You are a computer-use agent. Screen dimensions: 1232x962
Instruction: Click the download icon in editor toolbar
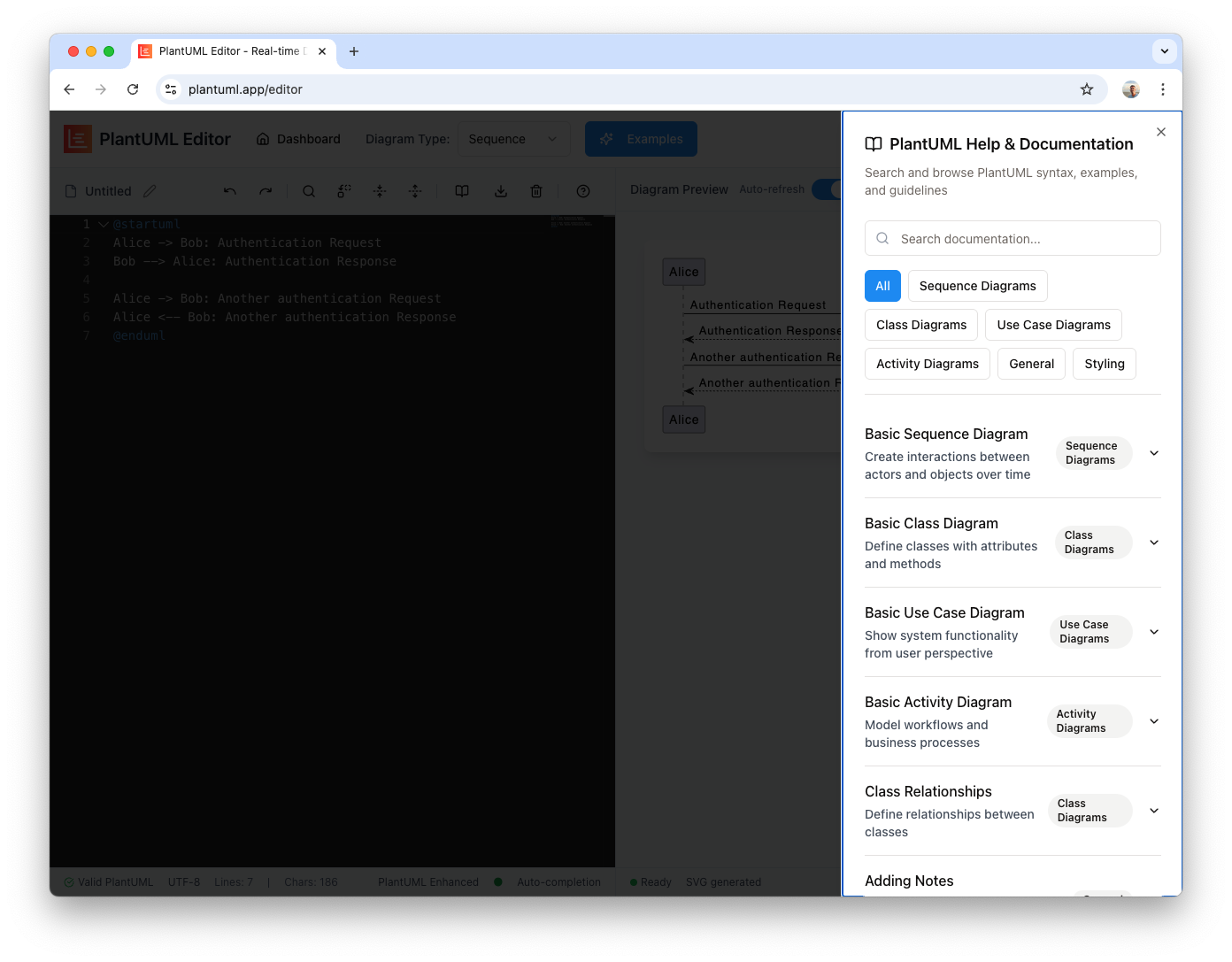coord(501,191)
